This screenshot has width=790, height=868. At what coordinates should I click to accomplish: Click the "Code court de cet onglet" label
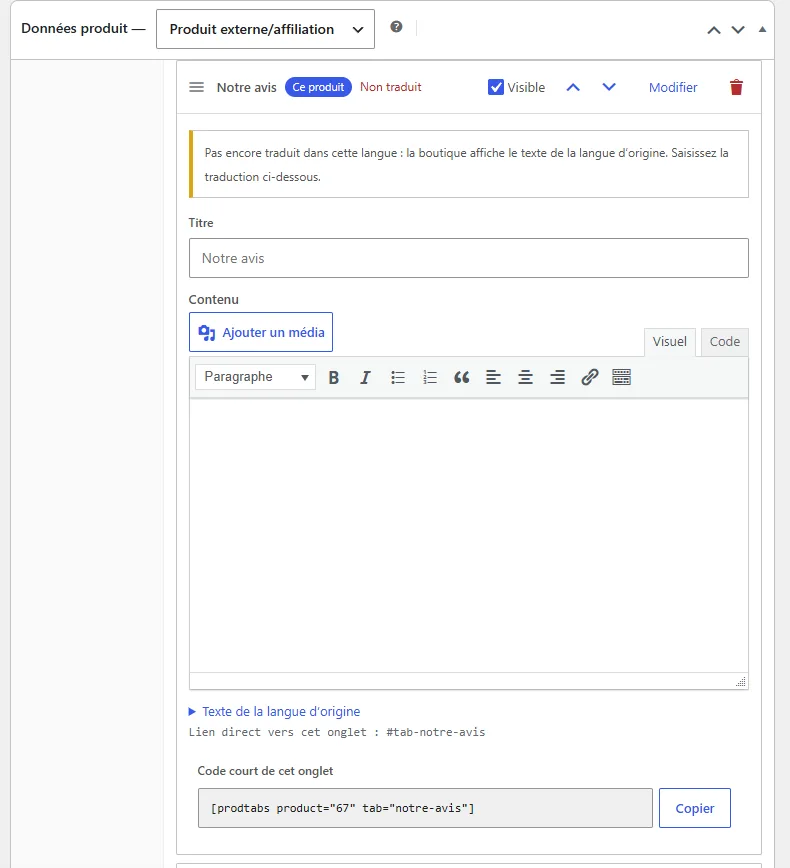point(265,771)
